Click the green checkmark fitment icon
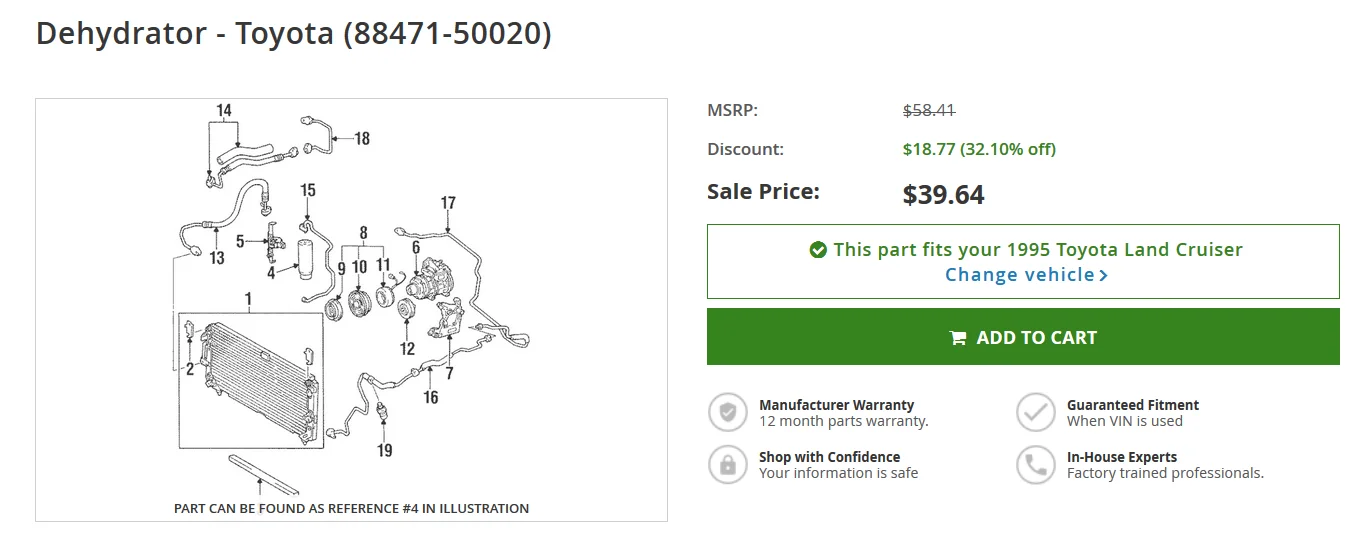1363x541 pixels. [x=818, y=250]
